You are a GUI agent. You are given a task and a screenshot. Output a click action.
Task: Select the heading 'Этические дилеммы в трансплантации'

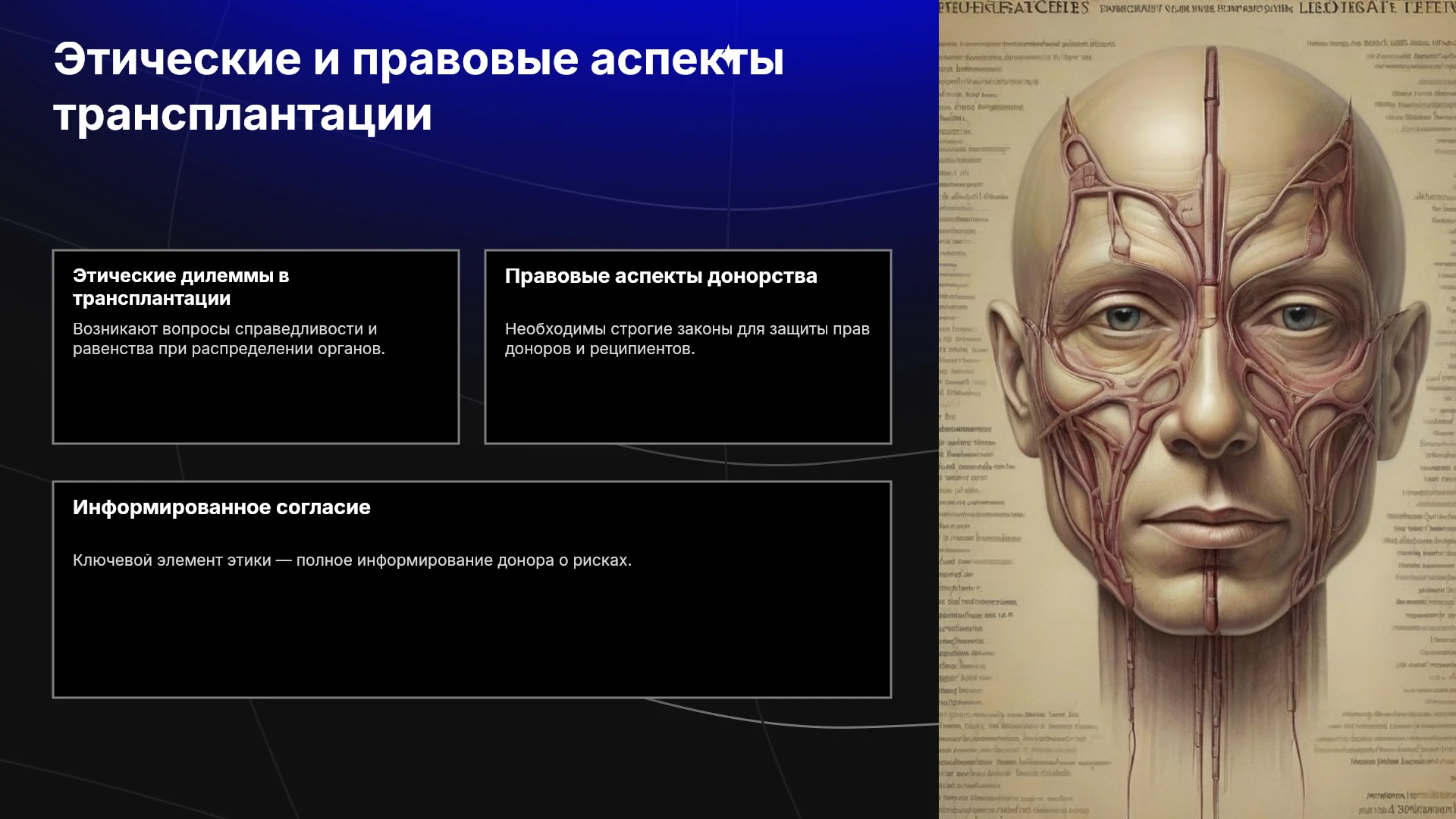[181, 287]
